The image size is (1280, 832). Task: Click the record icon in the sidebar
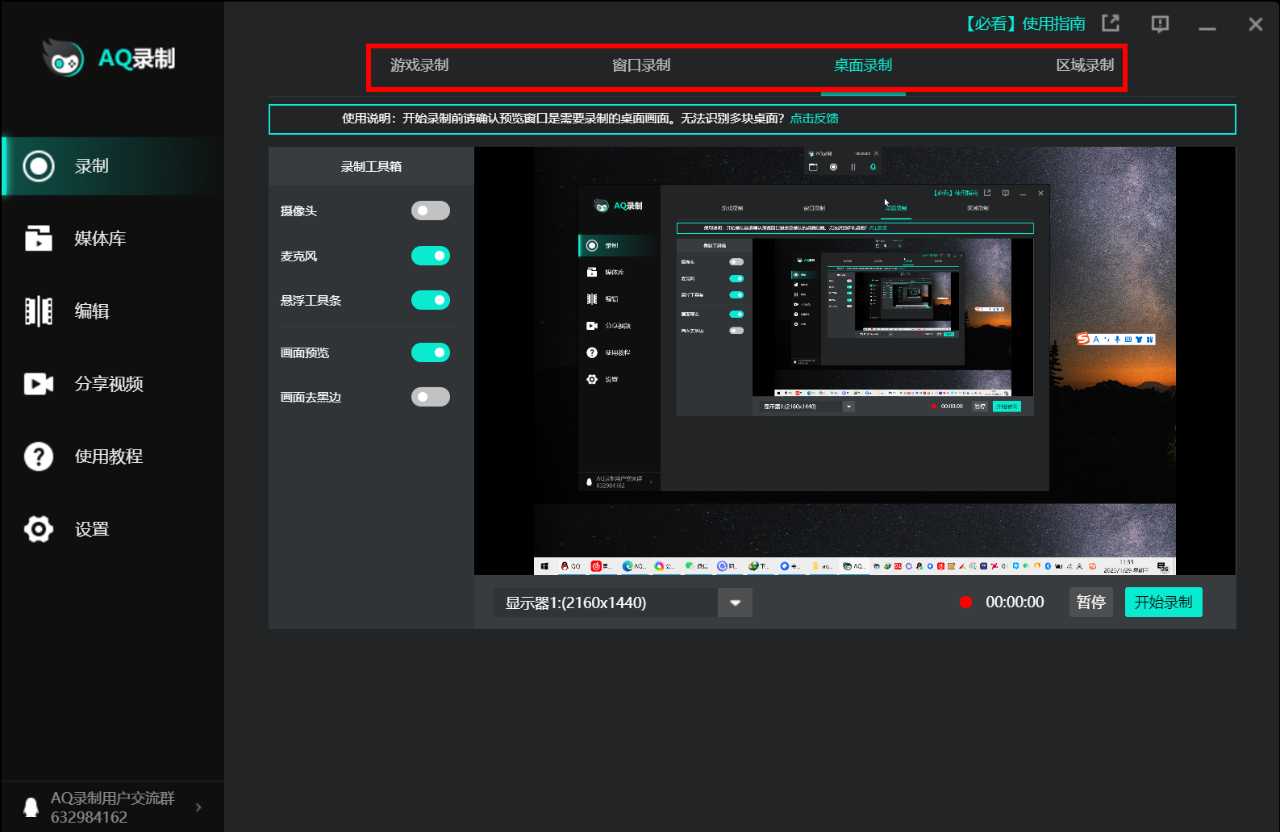coord(39,166)
